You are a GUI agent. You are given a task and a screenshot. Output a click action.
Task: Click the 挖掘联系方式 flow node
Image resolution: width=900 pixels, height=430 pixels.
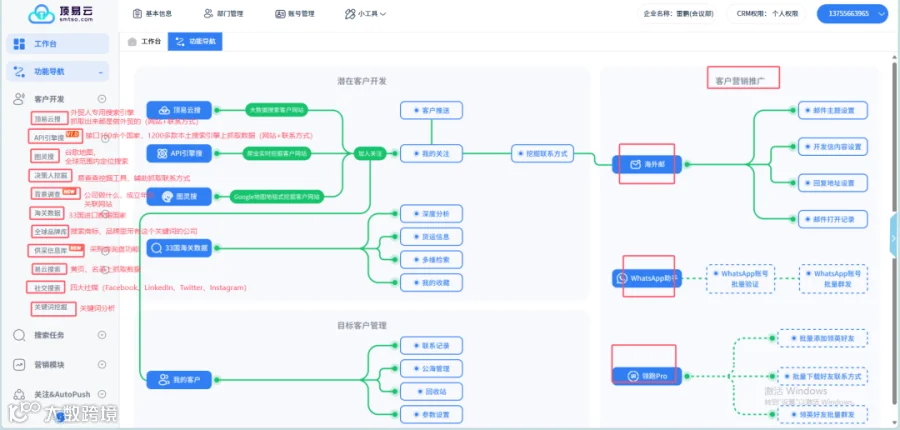click(x=542, y=154)
